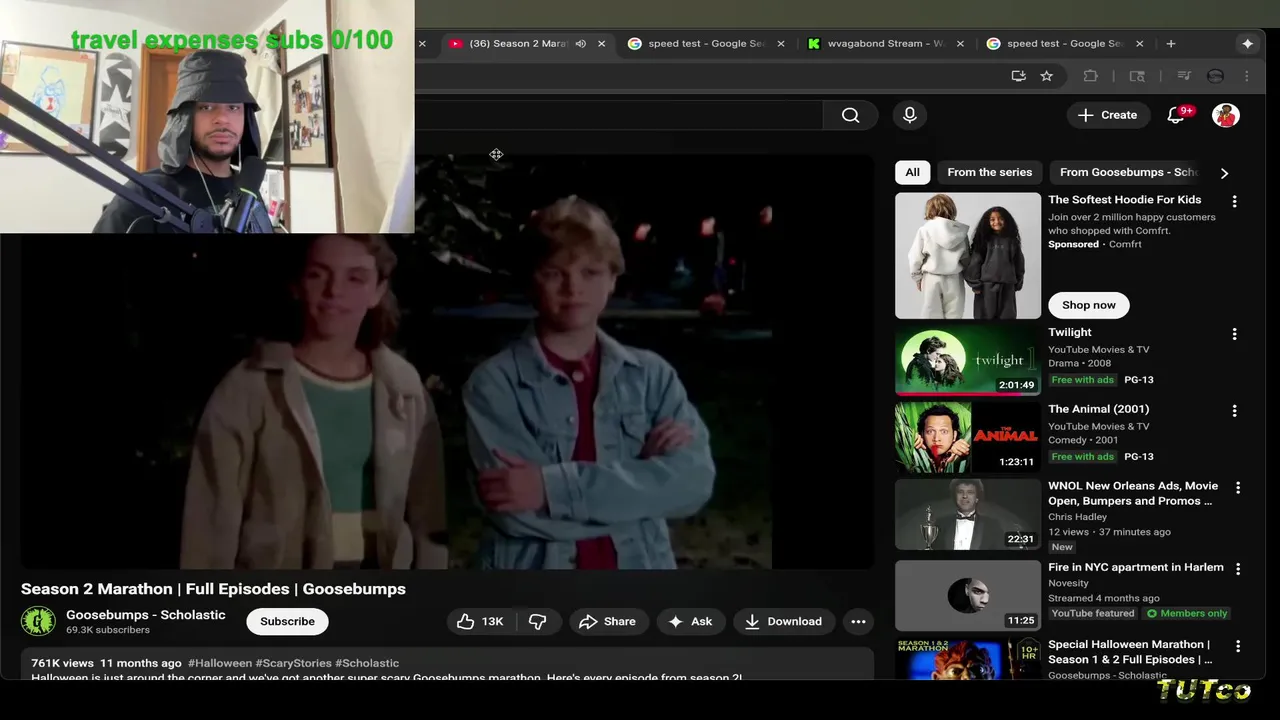This screenshot has width=1280, height=720.
Task: Click Shop now on the Comfrt ad
Action: [x=1088, y=305]
